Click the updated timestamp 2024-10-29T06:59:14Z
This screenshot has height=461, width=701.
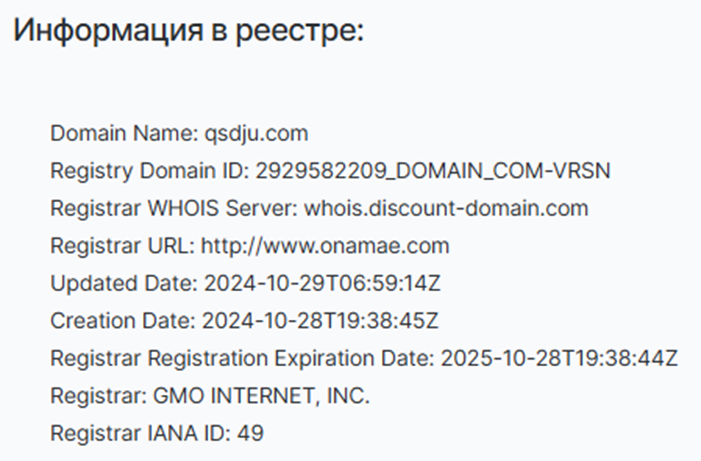pos(321,283)
